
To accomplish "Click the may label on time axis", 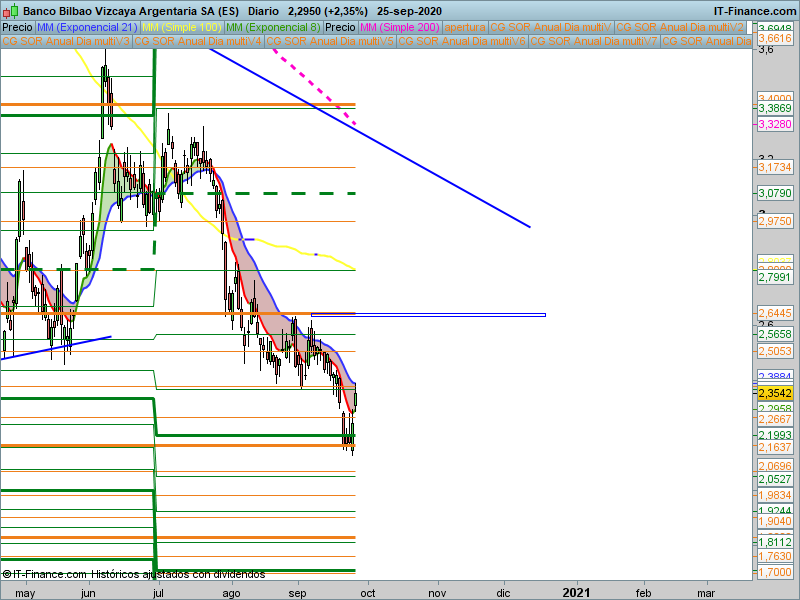I will (x=25, y=593).
